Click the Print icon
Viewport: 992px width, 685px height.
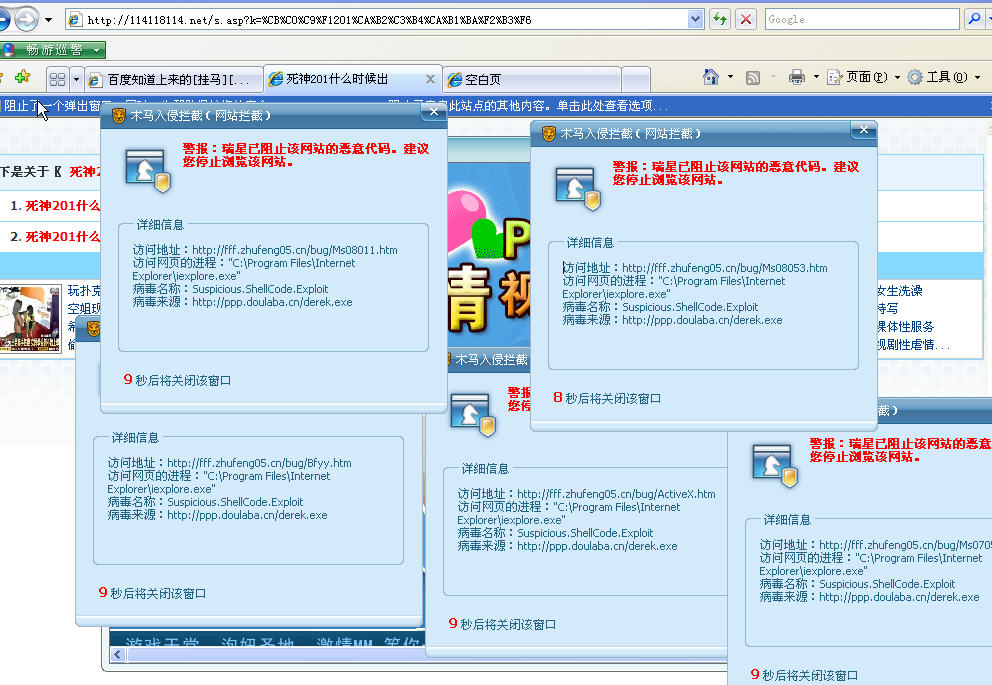tap(797, 77)
